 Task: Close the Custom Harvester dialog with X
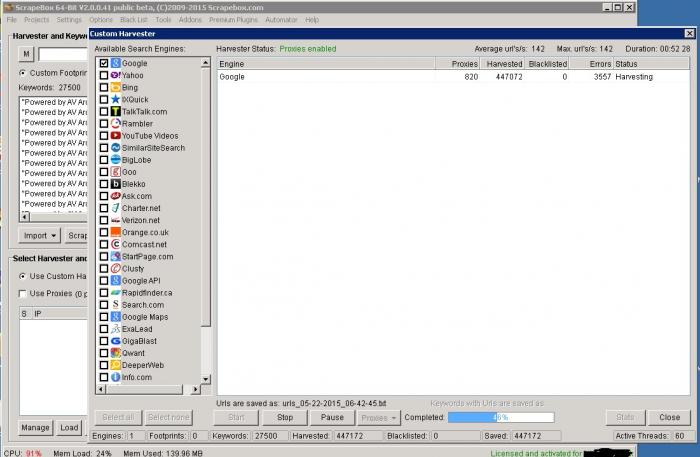689,33
